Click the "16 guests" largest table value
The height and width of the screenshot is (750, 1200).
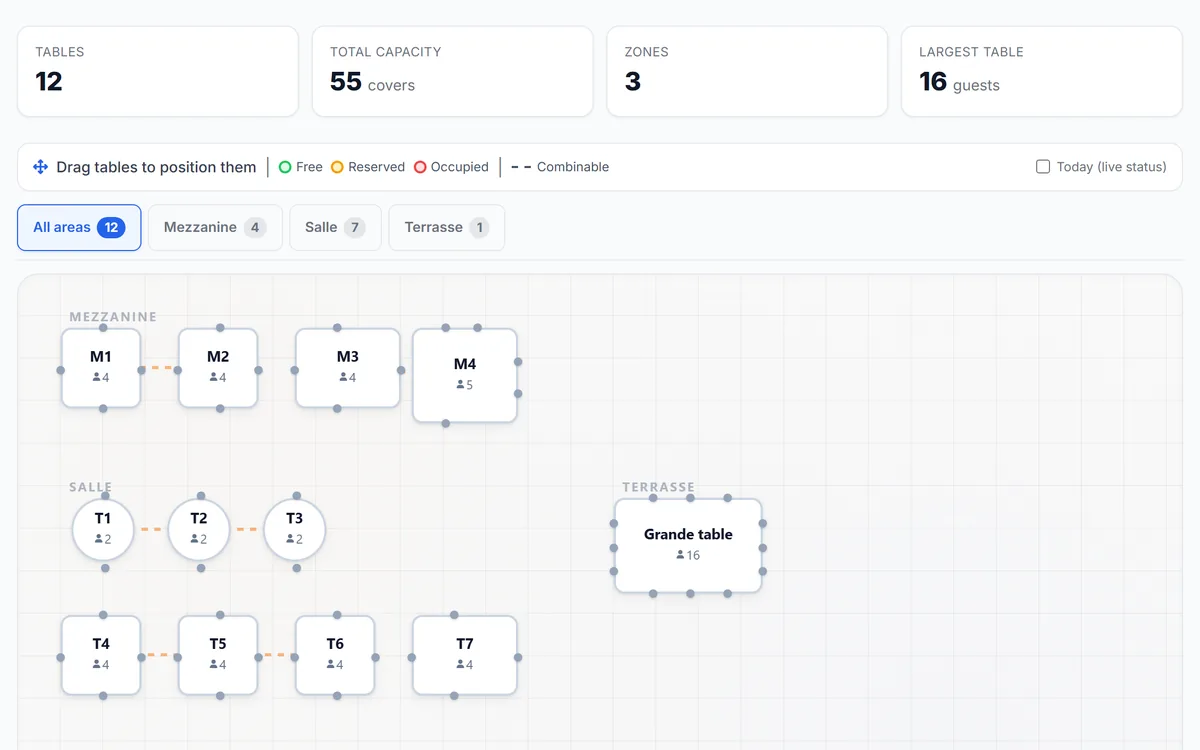pos(959,83)
